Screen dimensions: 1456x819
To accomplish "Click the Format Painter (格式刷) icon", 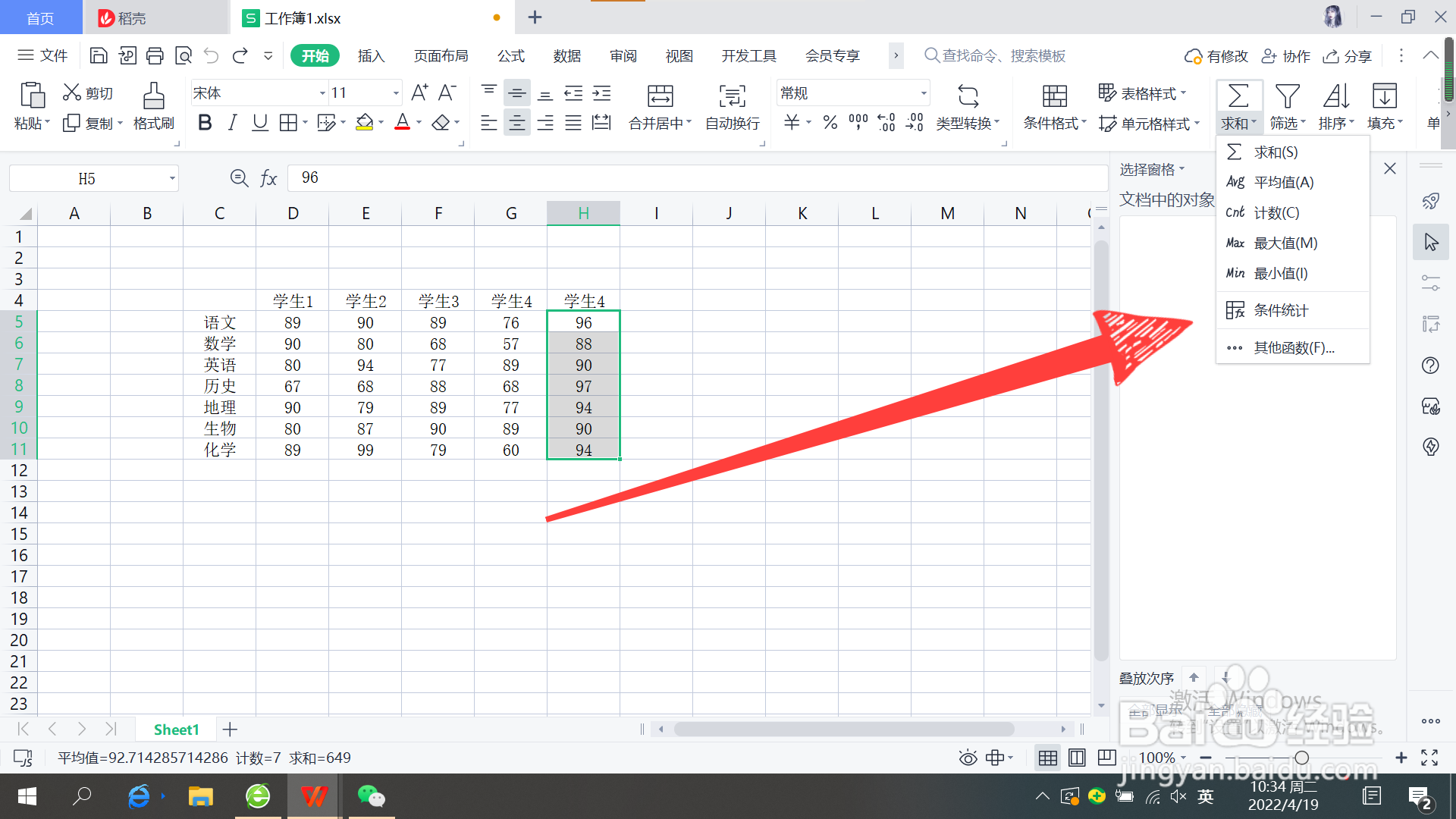I will (153, 97).
